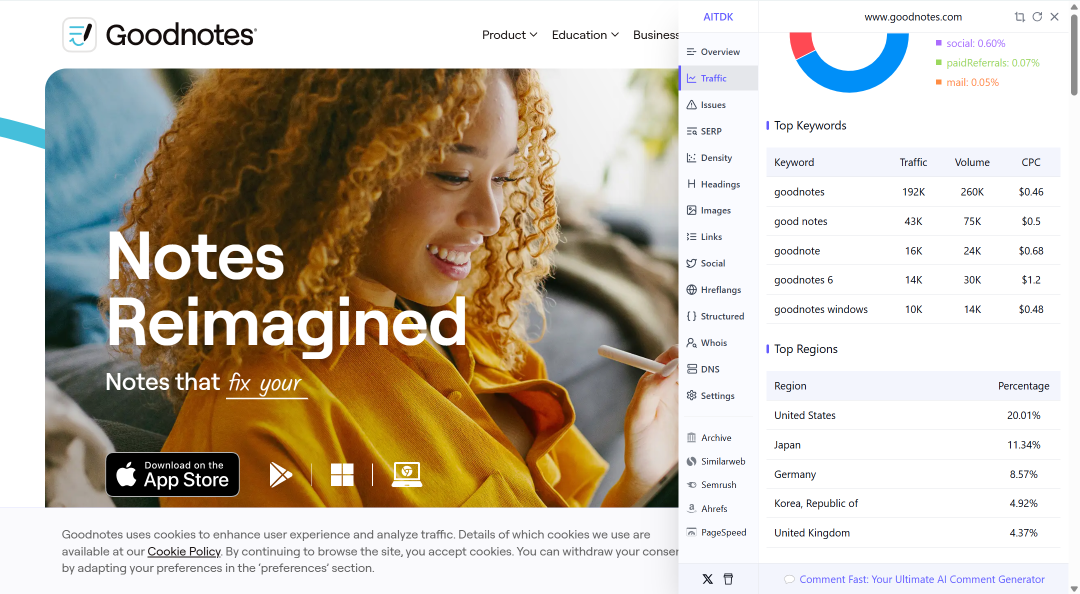Click the 'mail: 0.05%' legend entry
1080x594 pixels.
point(967,82)
